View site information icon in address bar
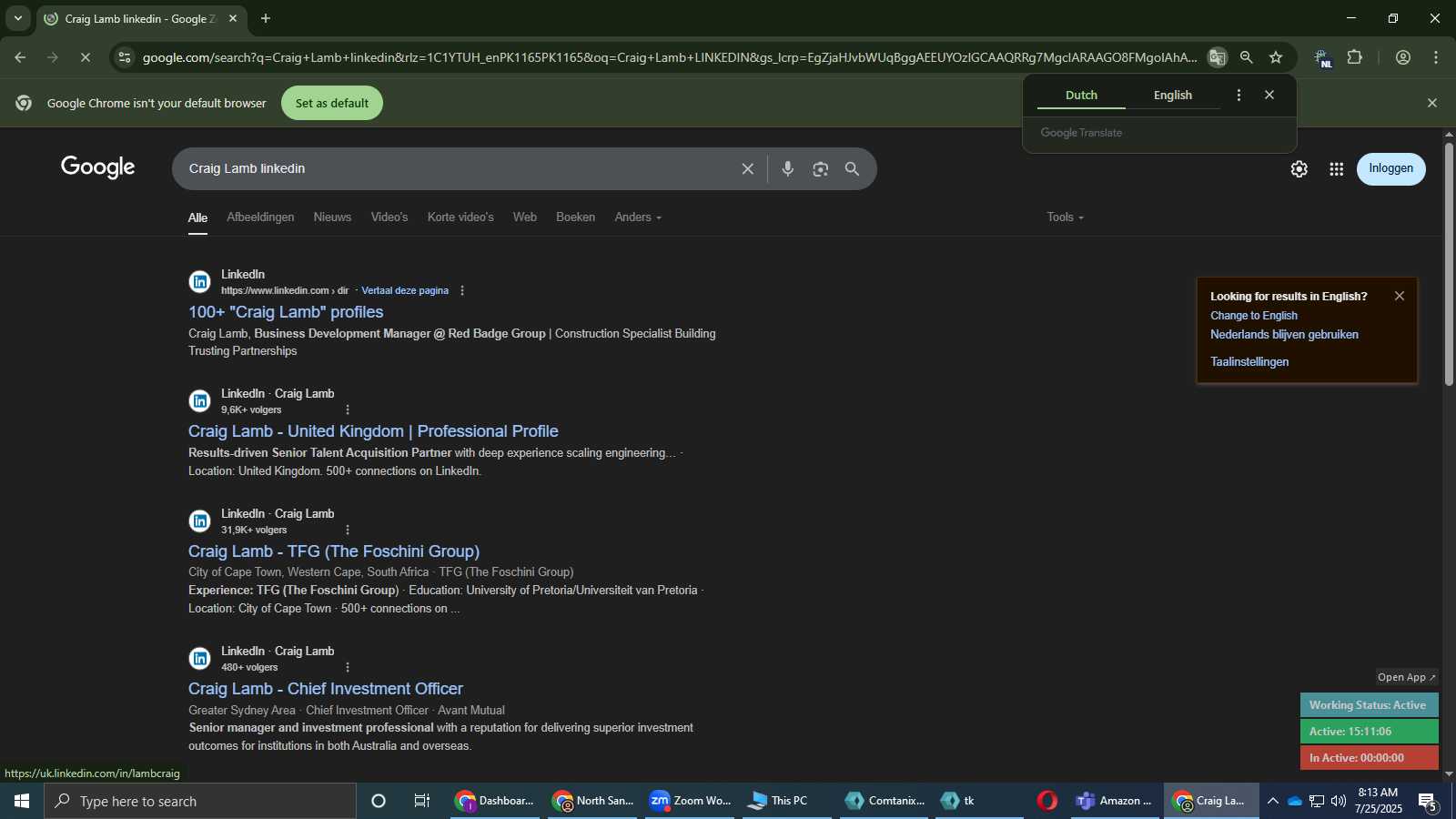The image size is (1456, 819). tap(125, 57)
